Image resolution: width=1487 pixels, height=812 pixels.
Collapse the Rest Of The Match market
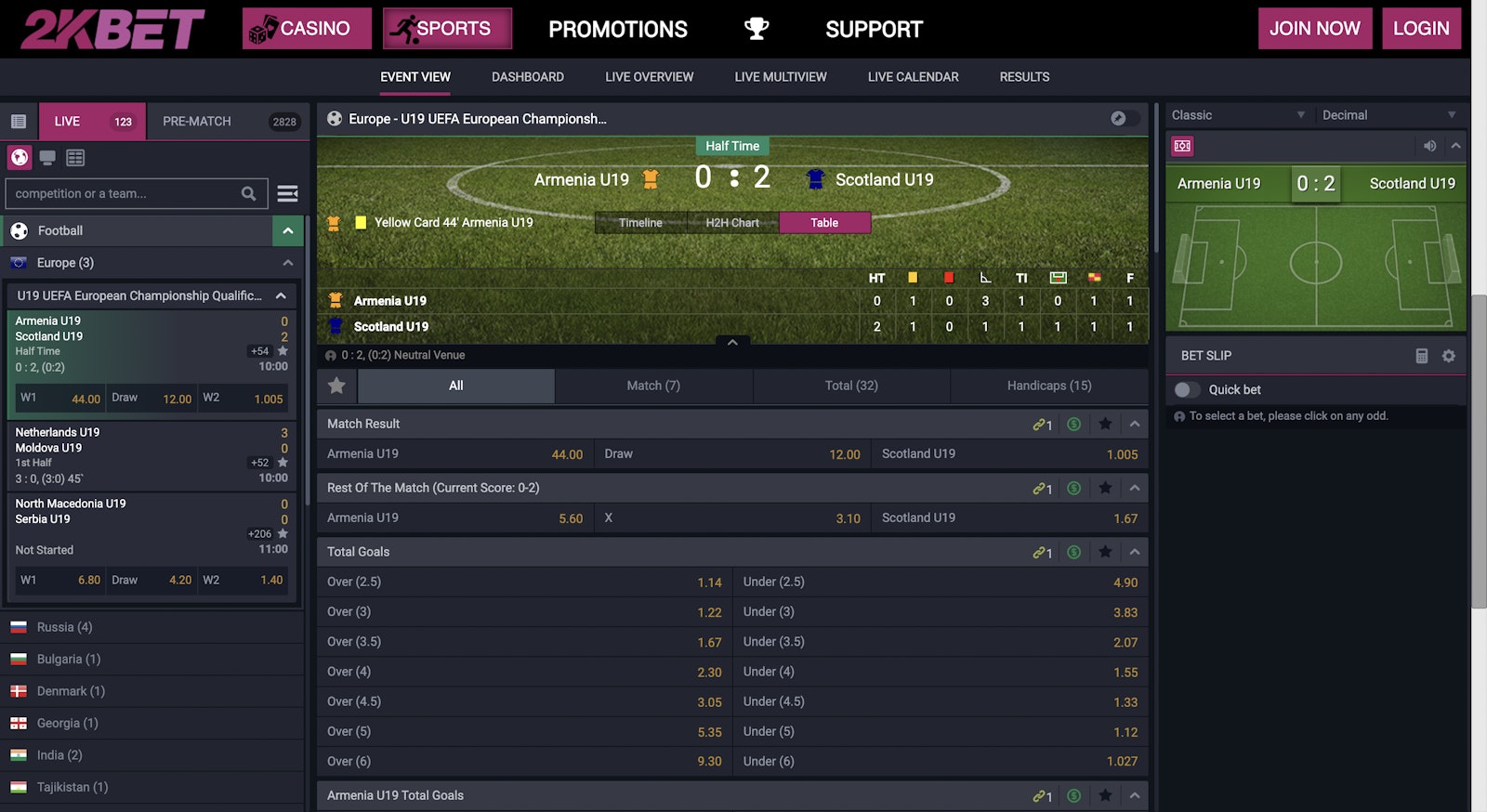1135,487
